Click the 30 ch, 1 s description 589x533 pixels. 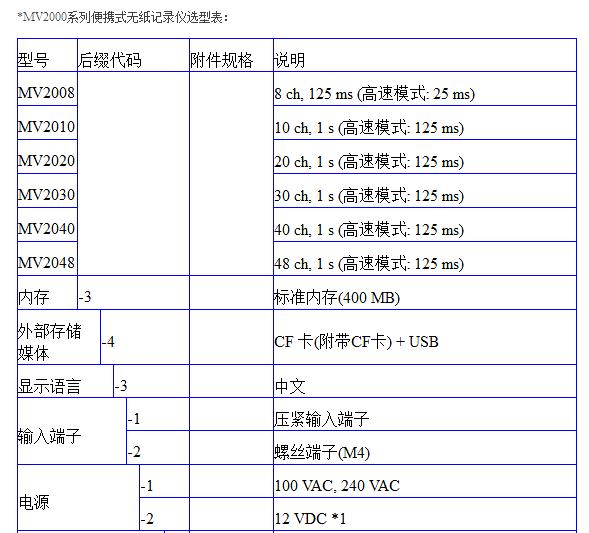(x=425, y=190)
